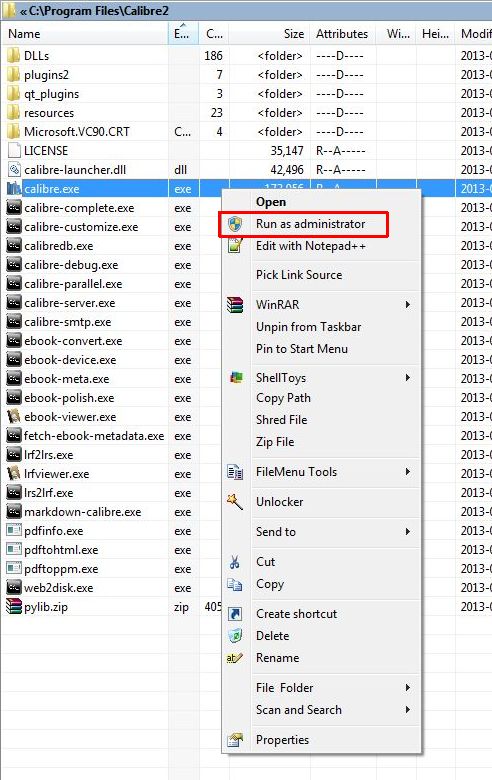This screenshot has height=780, width=492.
Task: Click the ebook-viewer.exe file icon
Action: (x=13, y=416)
